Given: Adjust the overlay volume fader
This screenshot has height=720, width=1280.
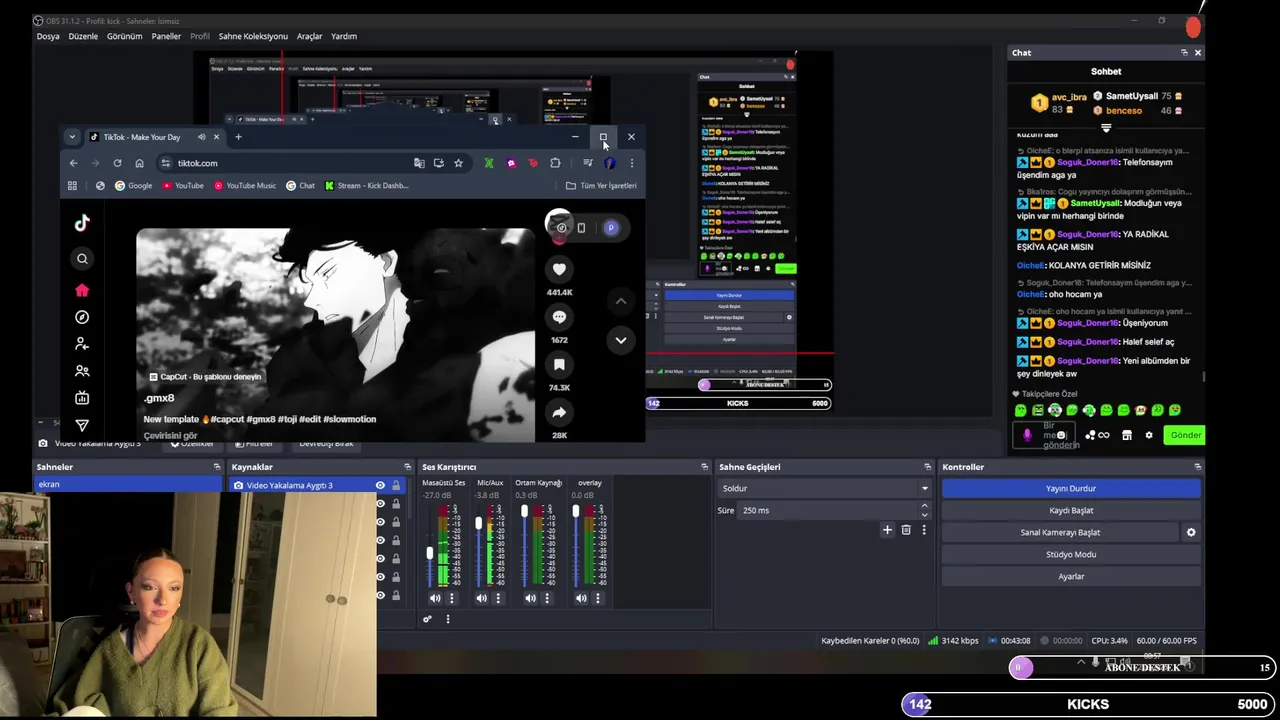Looking at the screenshot, I should tap(575, 511).
